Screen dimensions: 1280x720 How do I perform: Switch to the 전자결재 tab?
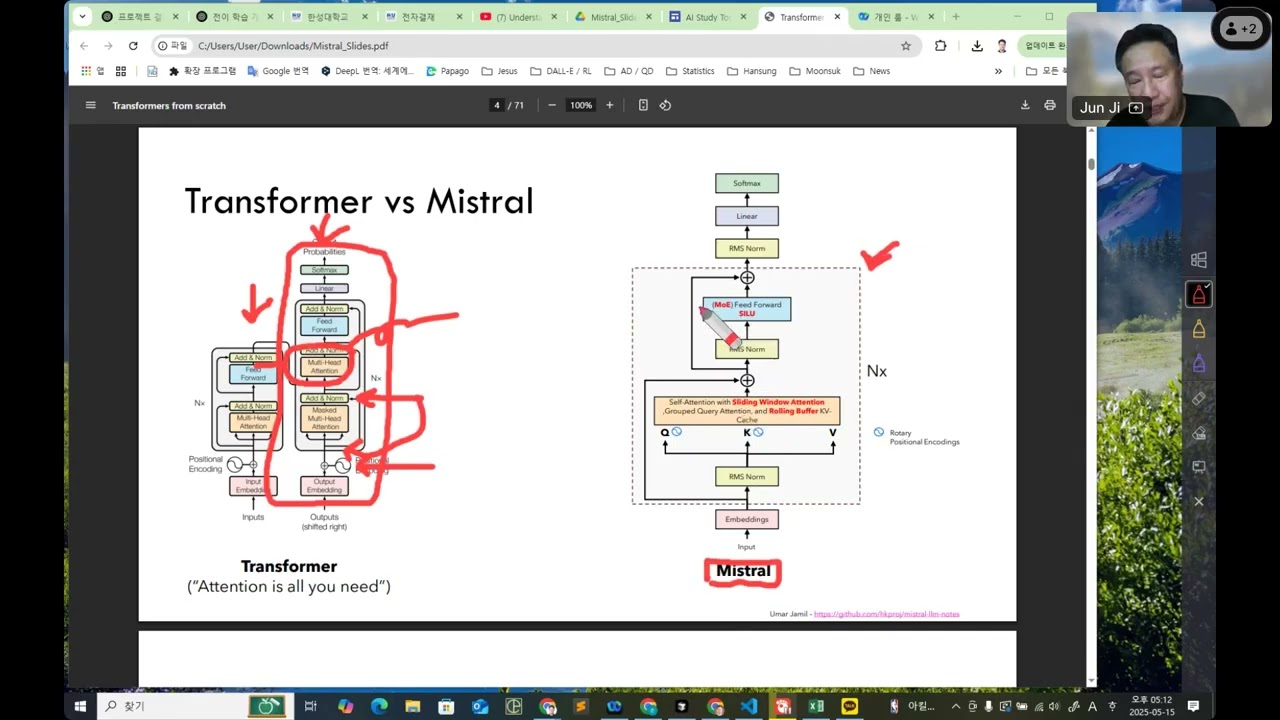(x=423, y=17)
